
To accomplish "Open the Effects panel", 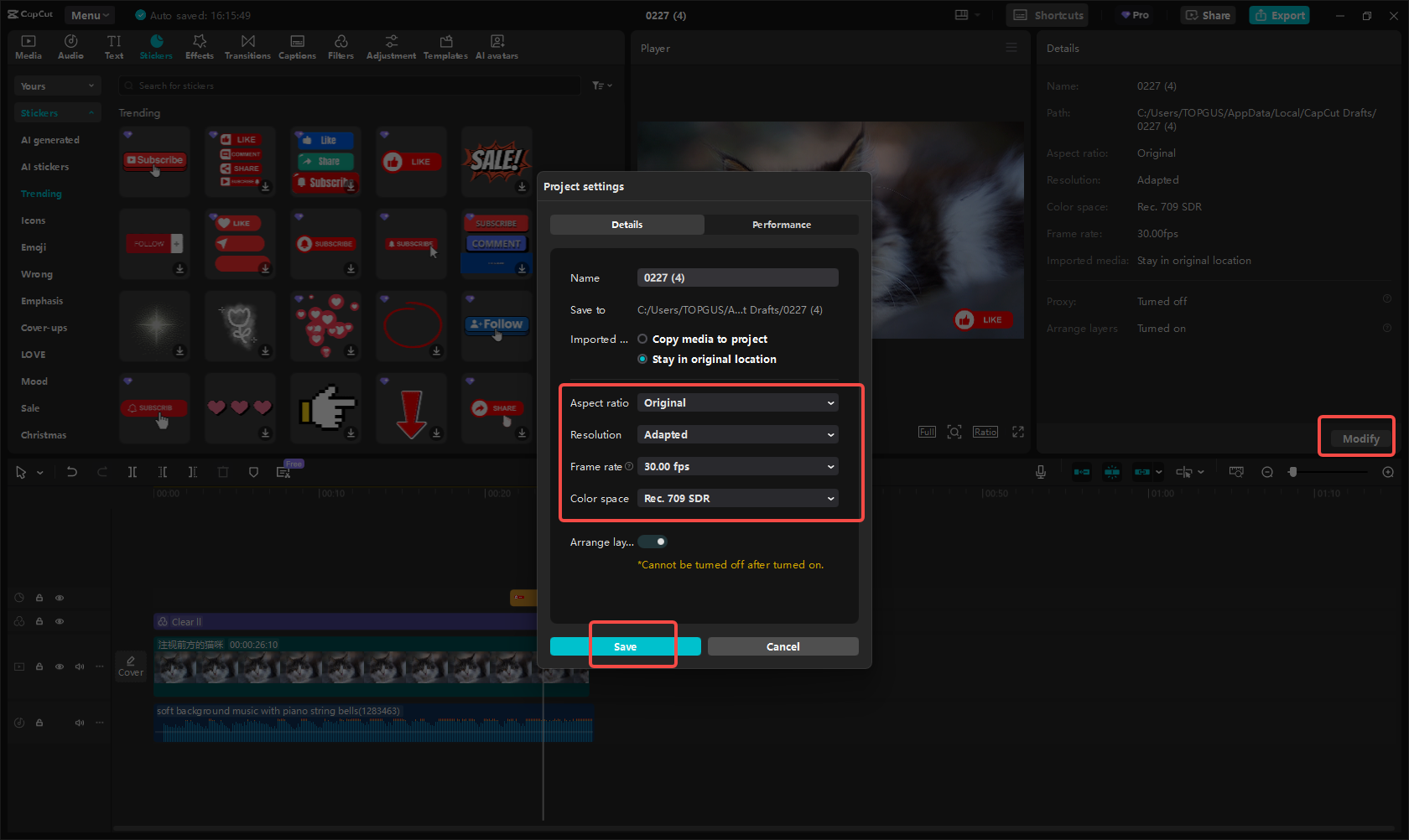I will tap(199, 46).
